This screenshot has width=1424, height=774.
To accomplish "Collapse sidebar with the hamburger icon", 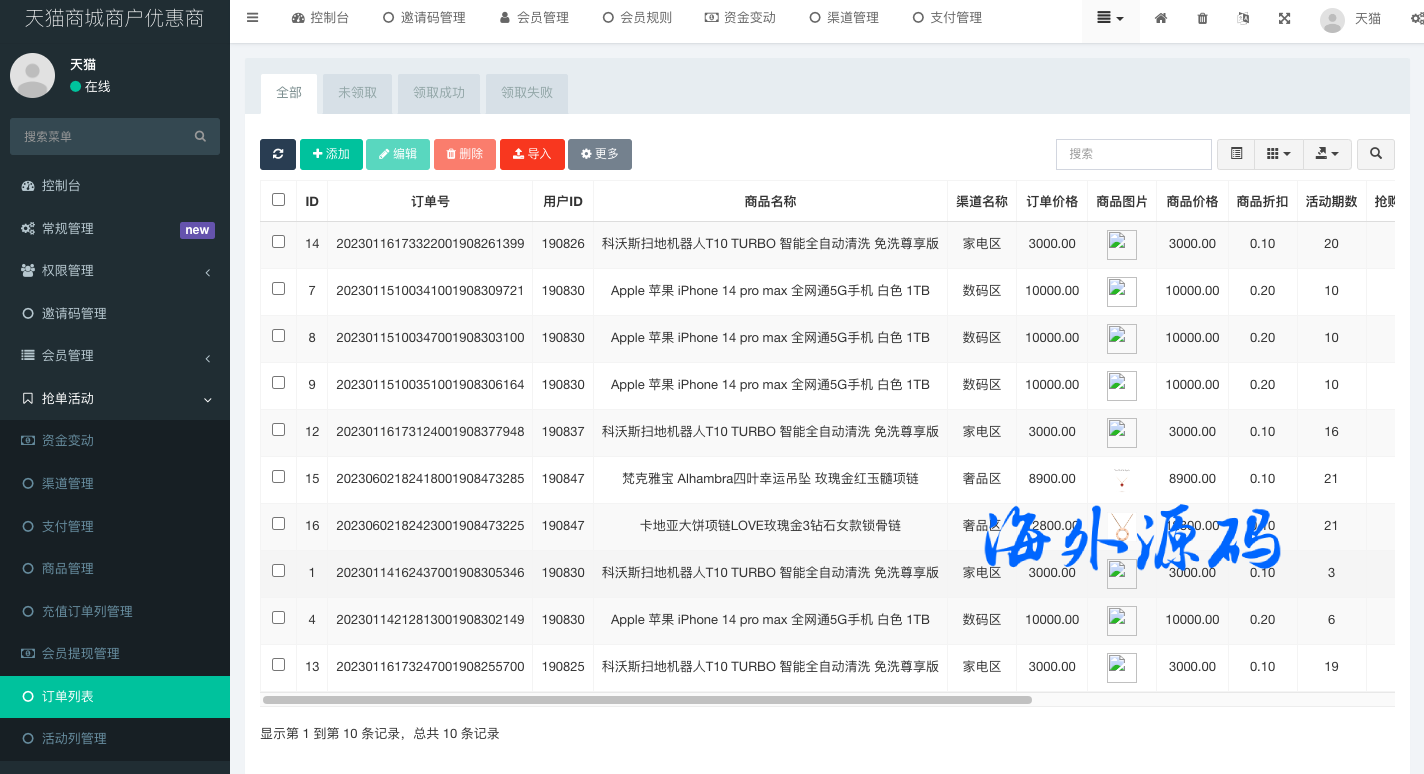I will click(x=252, y=17).
